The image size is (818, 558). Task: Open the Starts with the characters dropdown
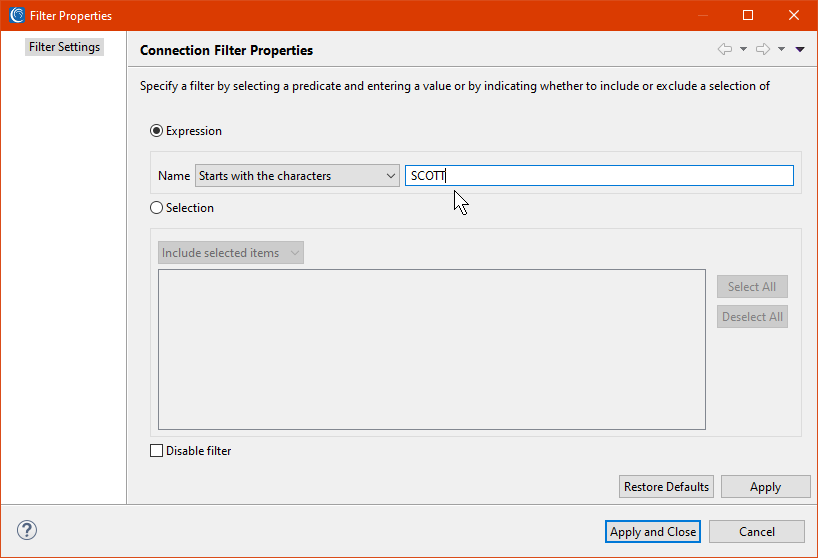[297, 176]
